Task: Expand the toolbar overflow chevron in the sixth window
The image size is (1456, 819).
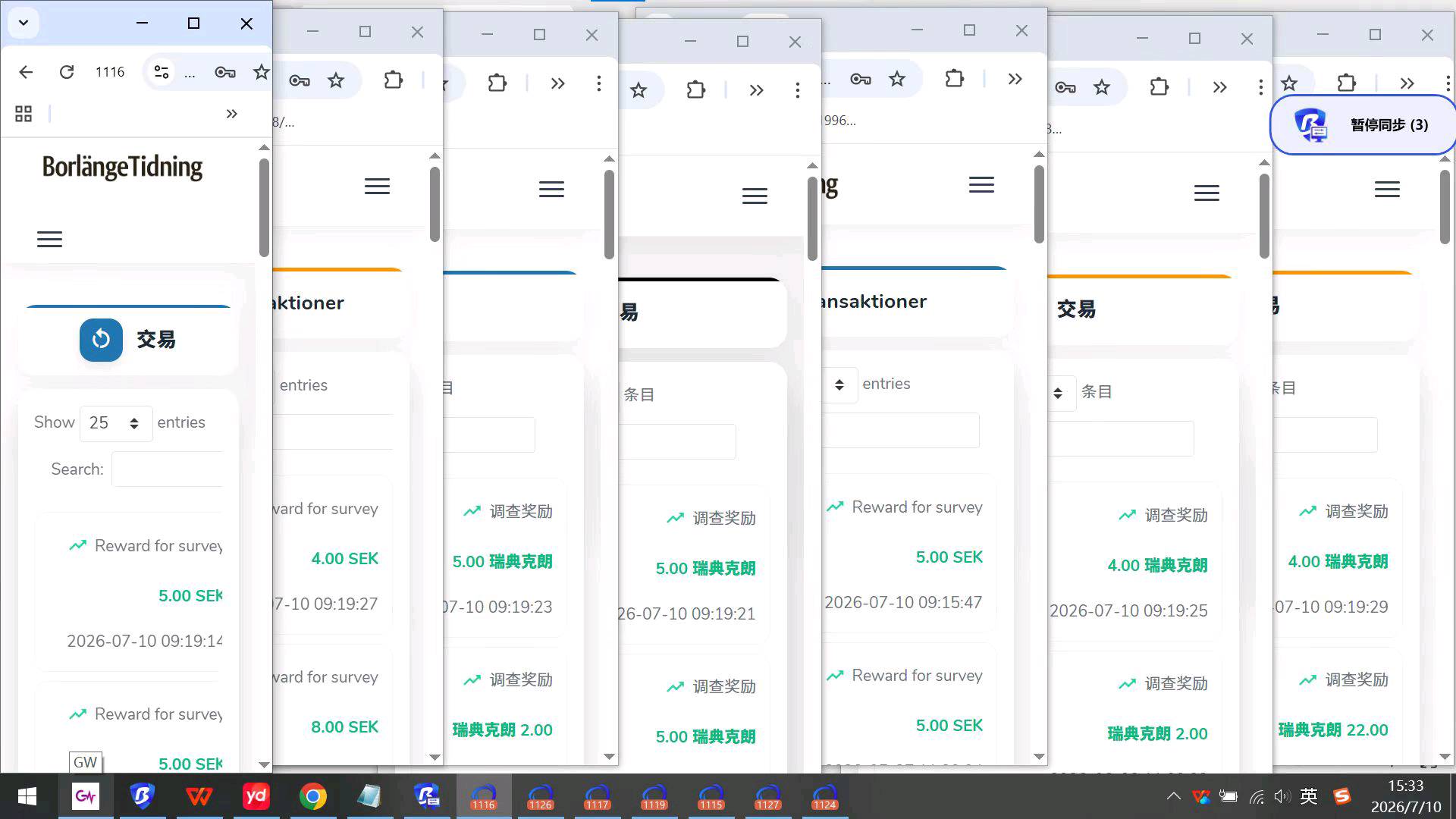Action: click(1219, 87)
